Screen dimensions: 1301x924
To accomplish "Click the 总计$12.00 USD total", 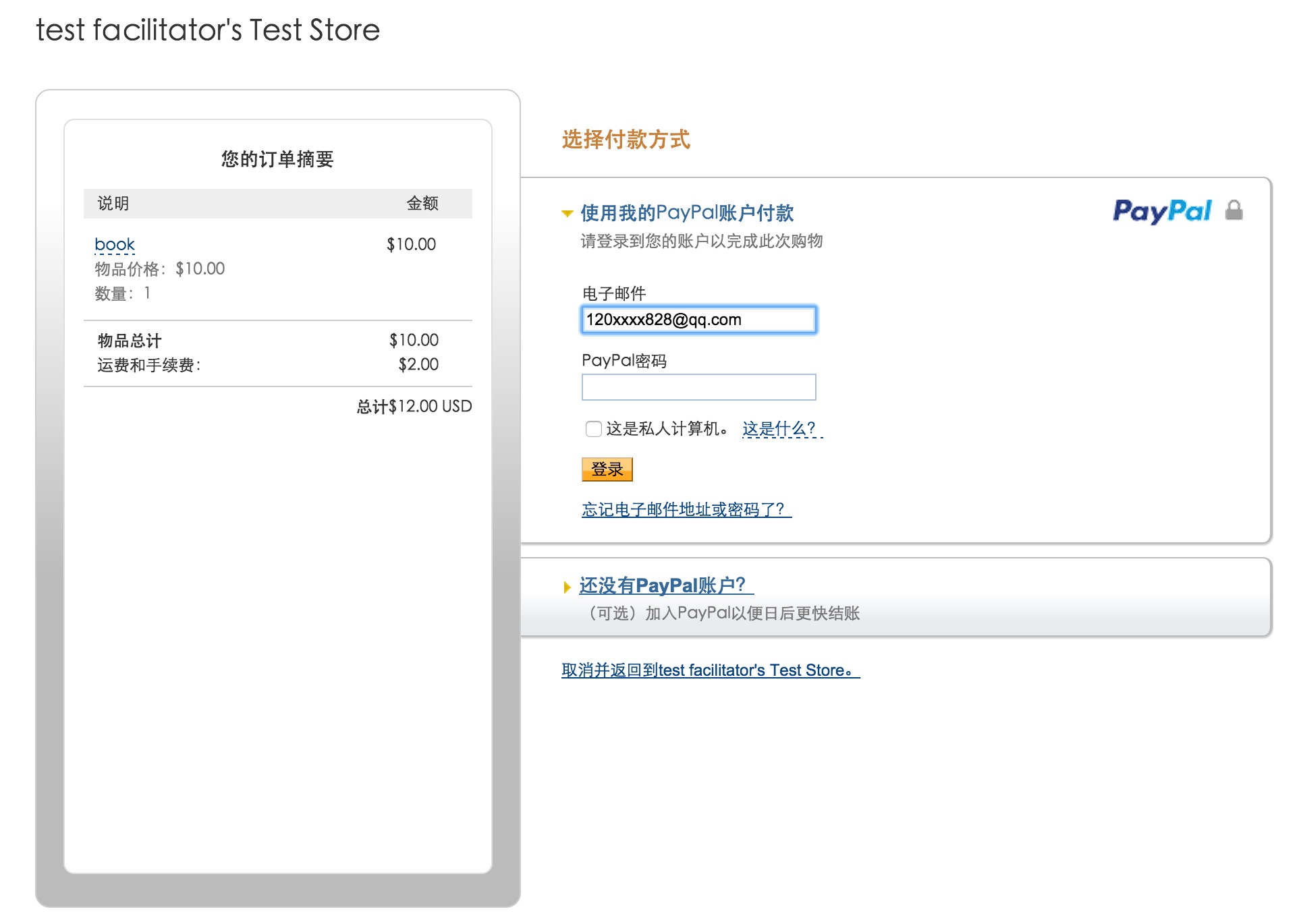I will pyautogui.click(x=414, y=406).
